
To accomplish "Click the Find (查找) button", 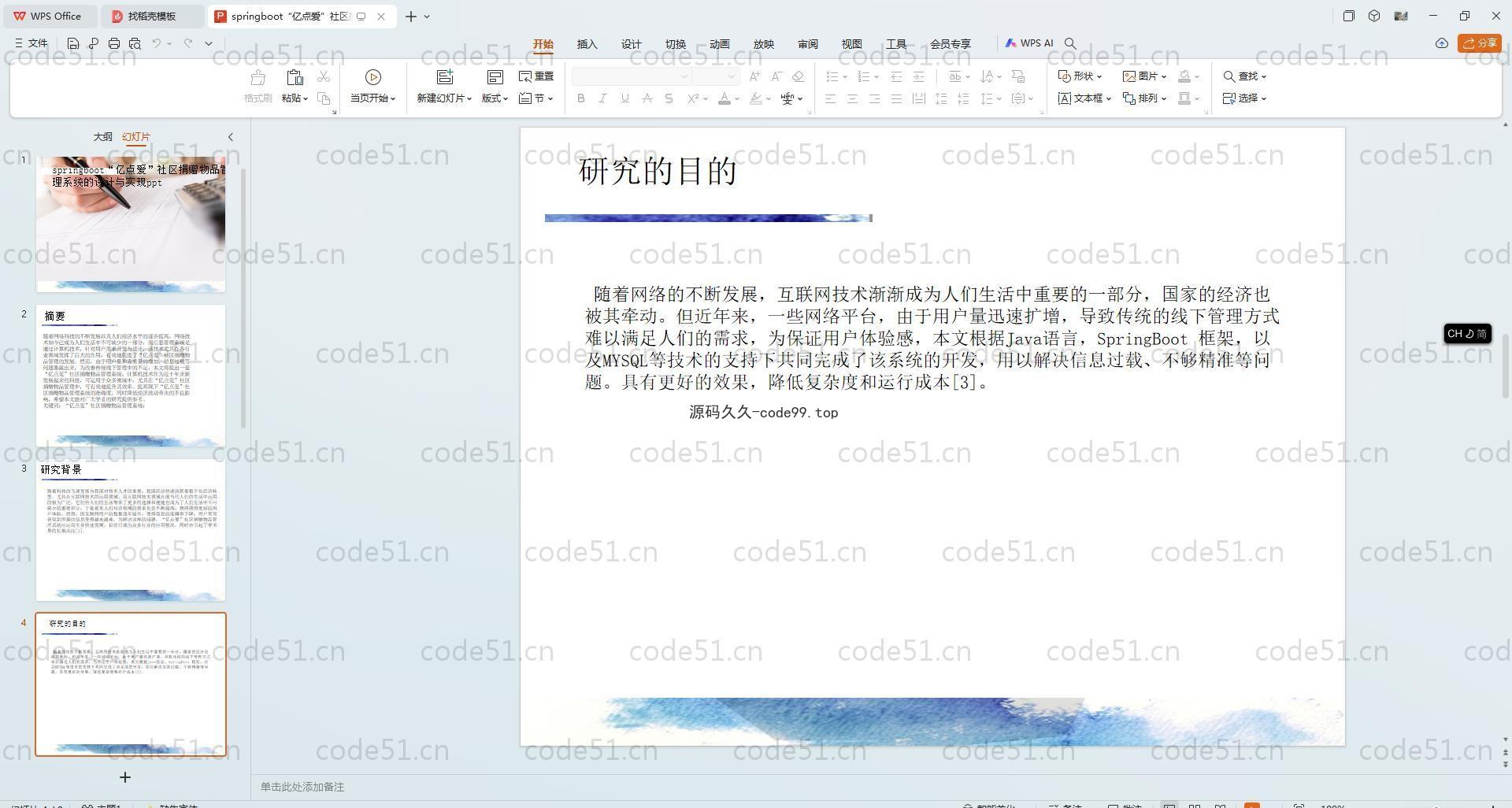I will pos(1244,76).
